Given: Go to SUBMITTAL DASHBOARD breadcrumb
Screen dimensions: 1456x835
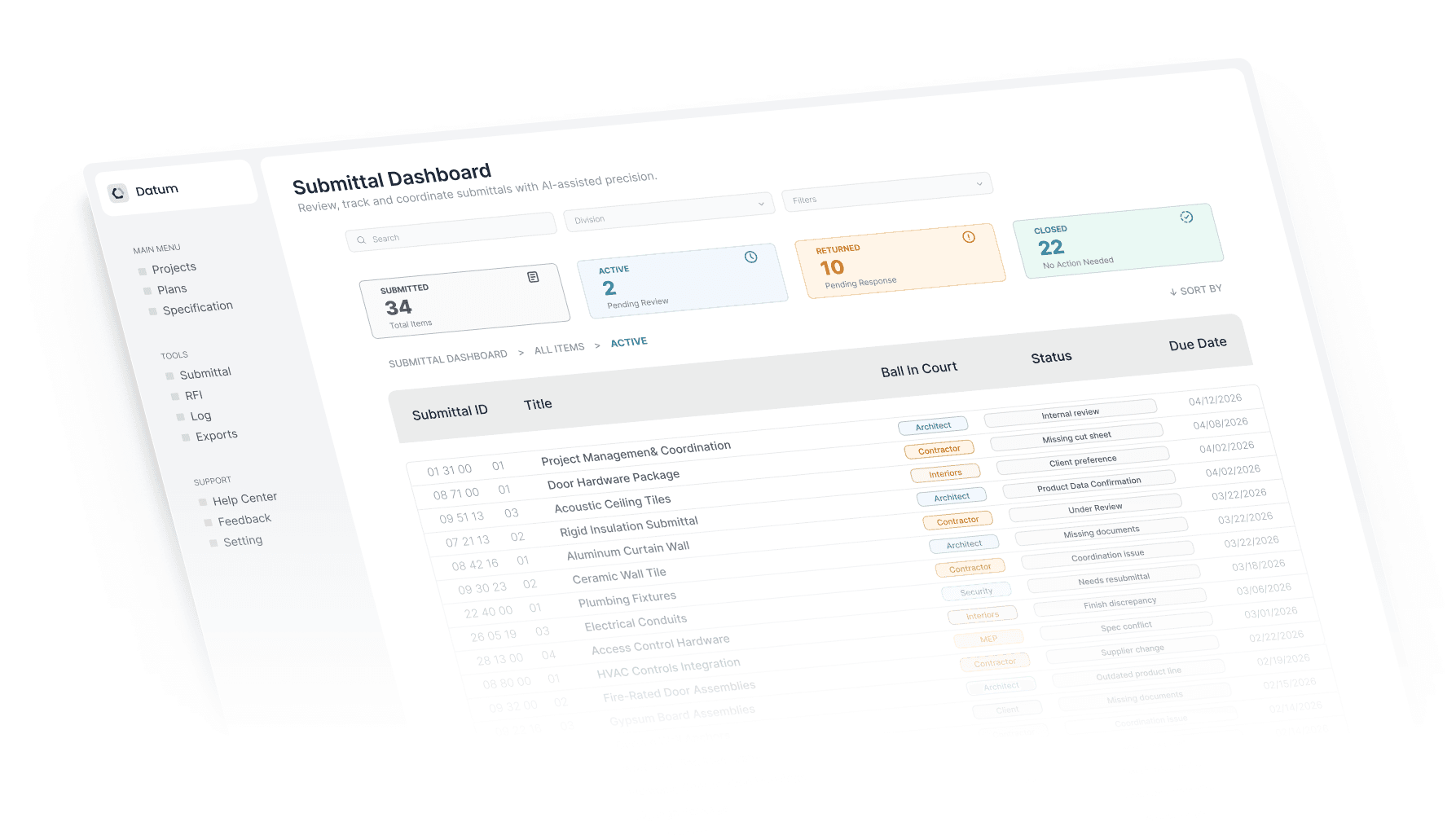Looking at the screenshot, I should pos(448,358).
